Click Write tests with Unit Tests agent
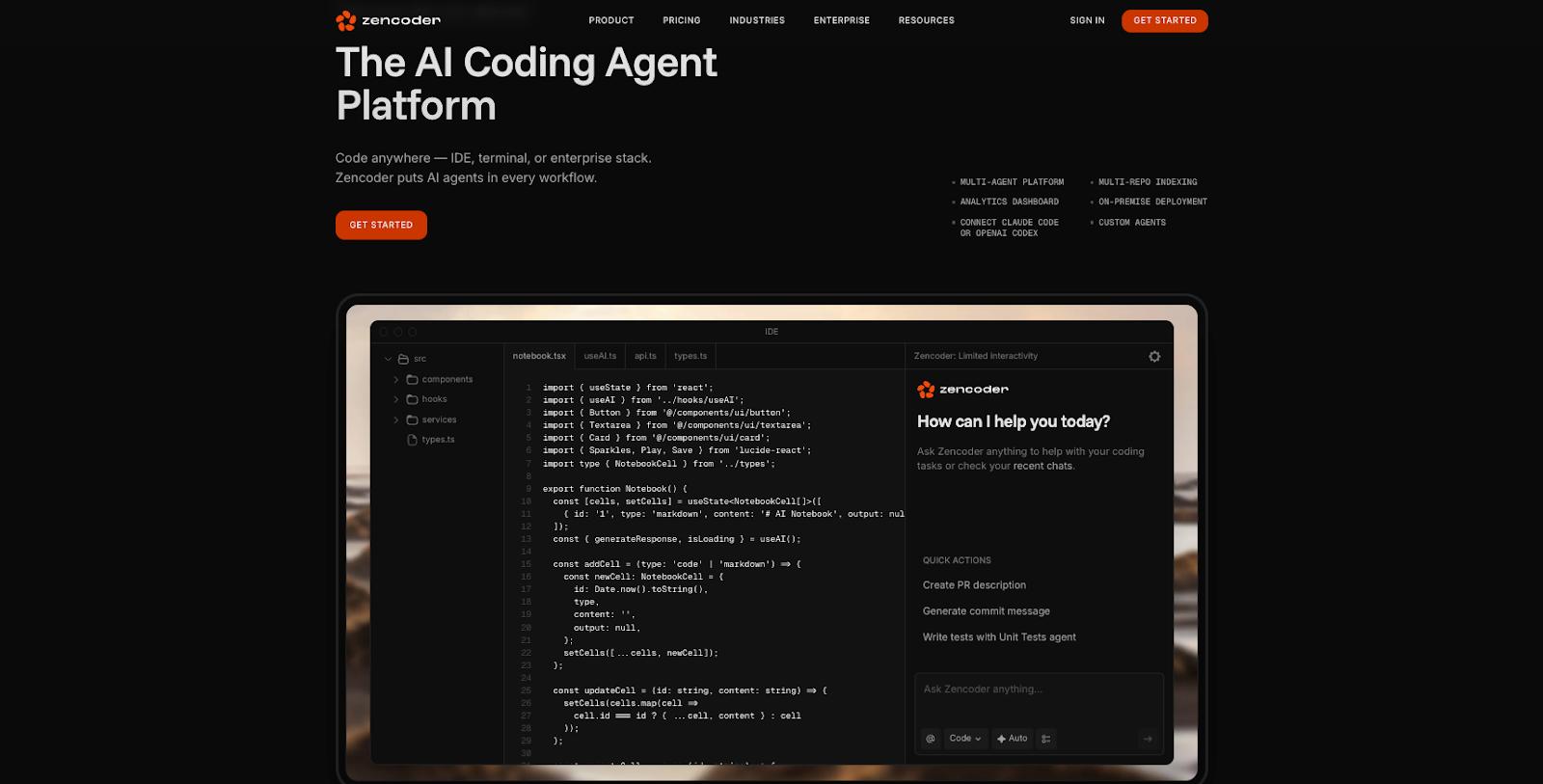The height and width of the screenshot is (784, 1543). pos(999,637)
